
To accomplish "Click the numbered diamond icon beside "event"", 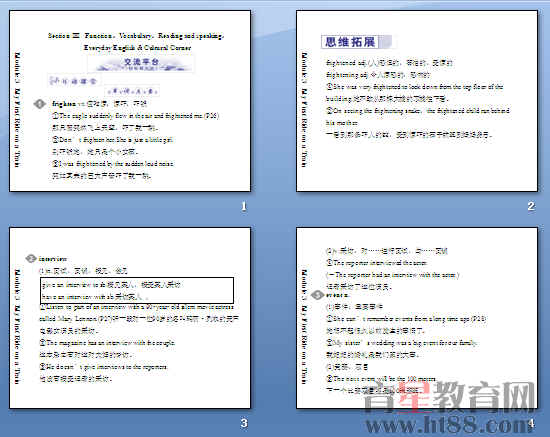I will [x=318, y=295].
